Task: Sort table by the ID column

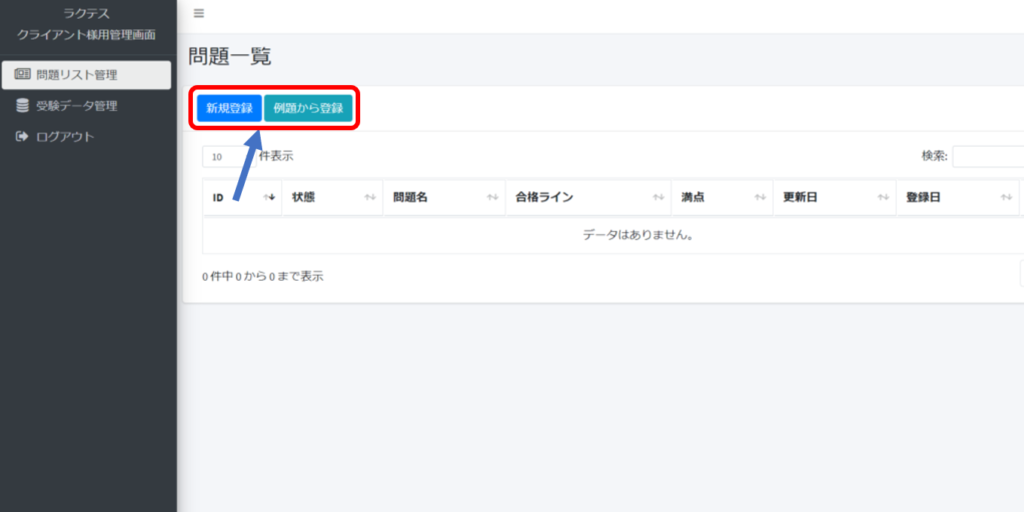Action: [x=242, y=197]
